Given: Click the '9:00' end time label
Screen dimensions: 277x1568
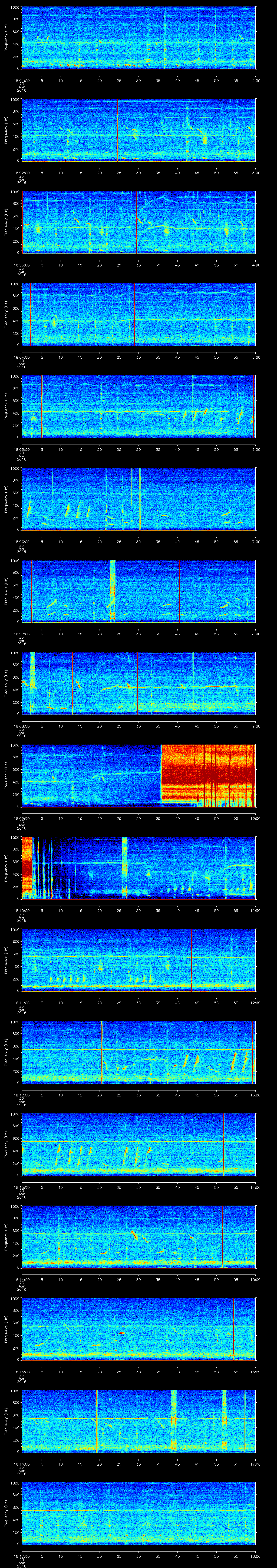Looking at the screenshot, I should [x=256, y=726].
